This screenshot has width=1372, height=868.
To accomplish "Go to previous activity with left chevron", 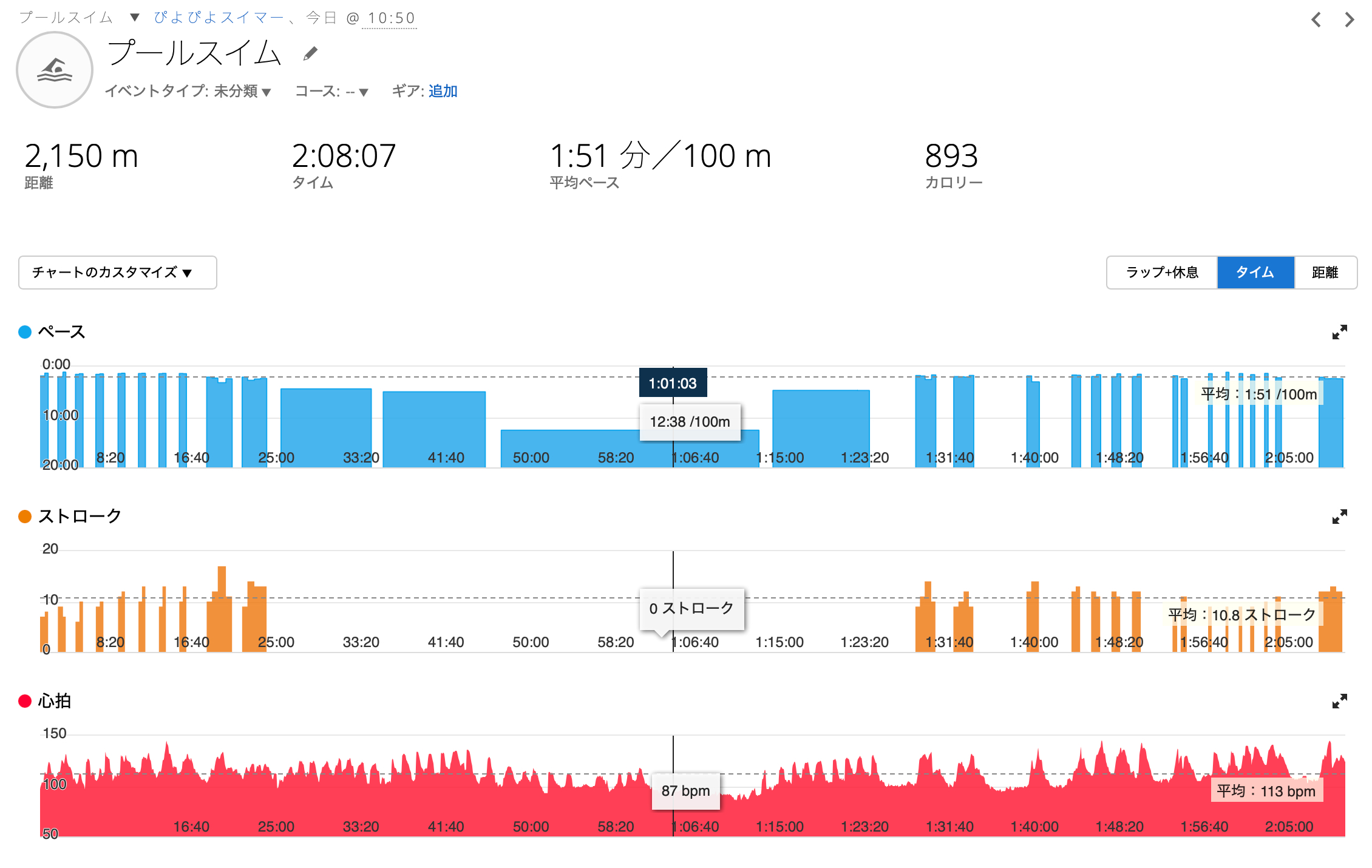I will point(1316,20).
